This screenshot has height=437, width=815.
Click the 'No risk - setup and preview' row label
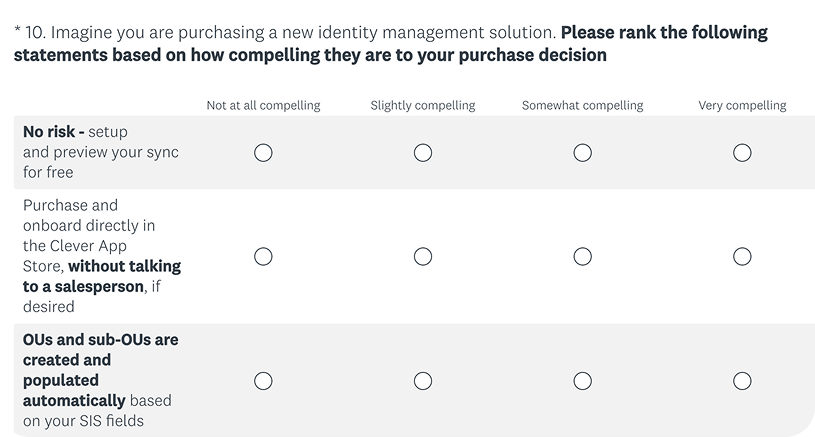(x=101, y=152)
